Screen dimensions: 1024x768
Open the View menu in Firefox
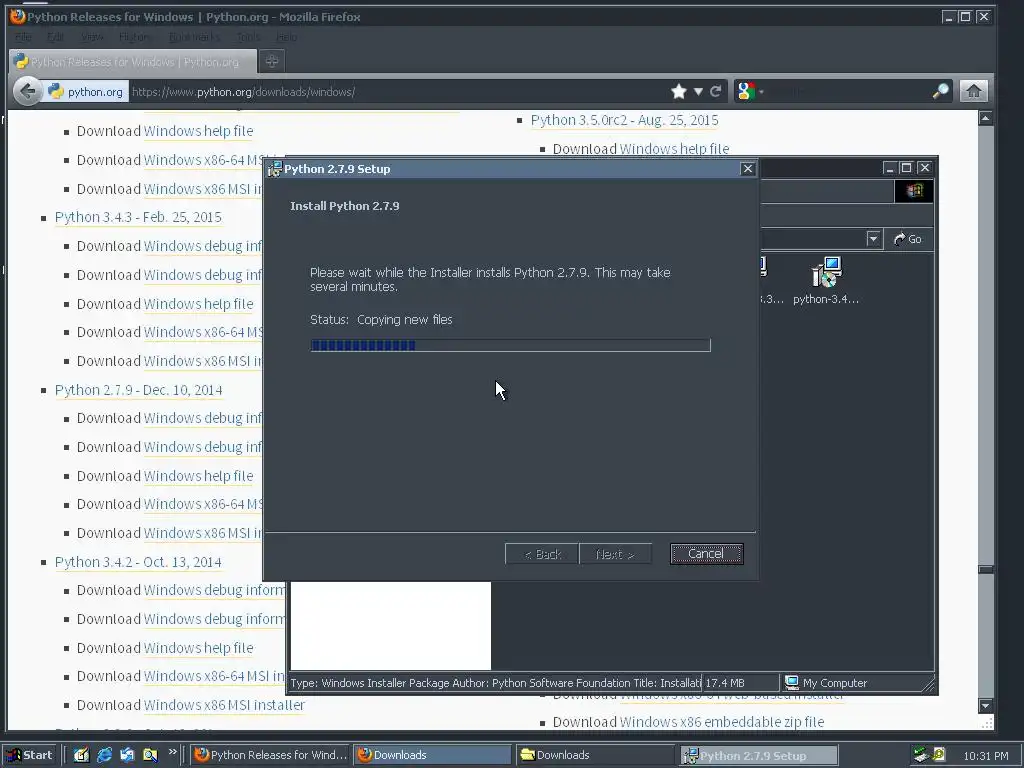pyautogui.click(x=92, y=37)
